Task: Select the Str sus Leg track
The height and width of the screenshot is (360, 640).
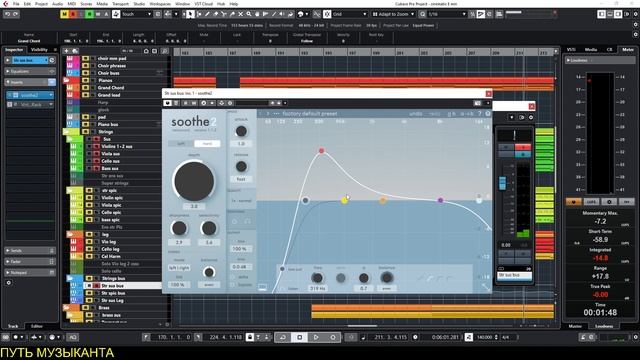Action: point(112,300)
